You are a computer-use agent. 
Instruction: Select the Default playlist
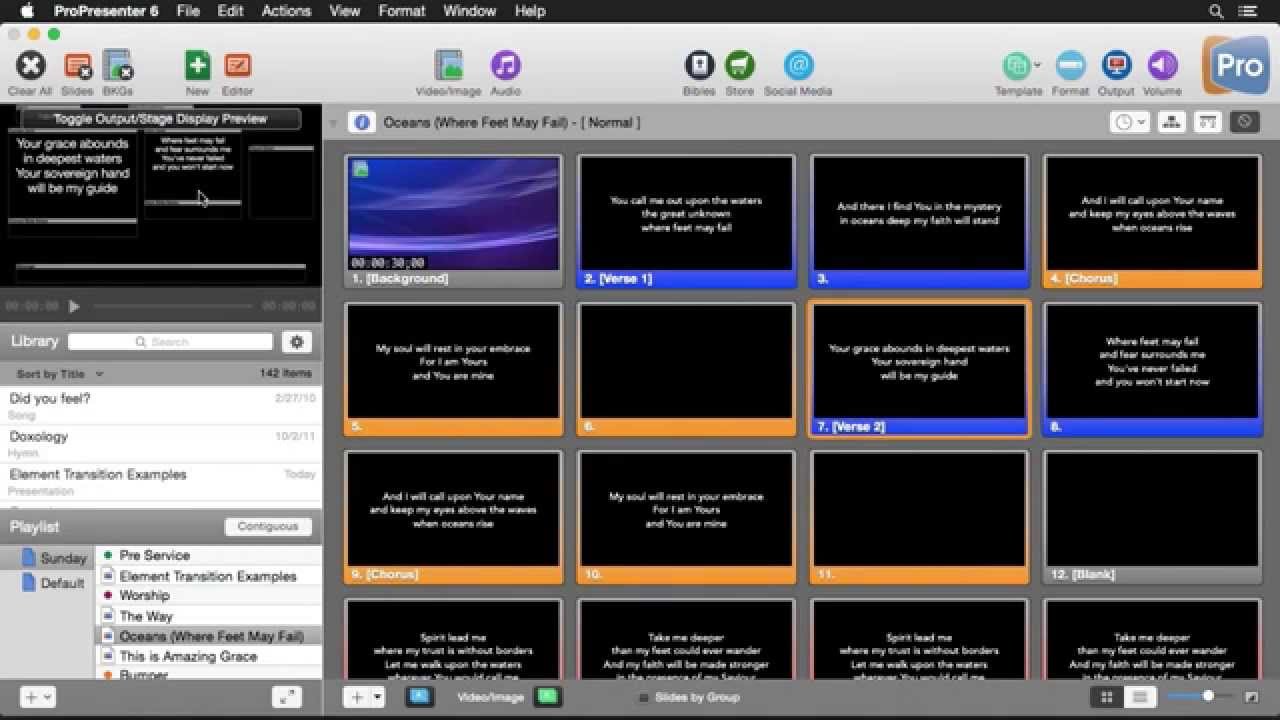pyautogui.click(x=47, y=583)
